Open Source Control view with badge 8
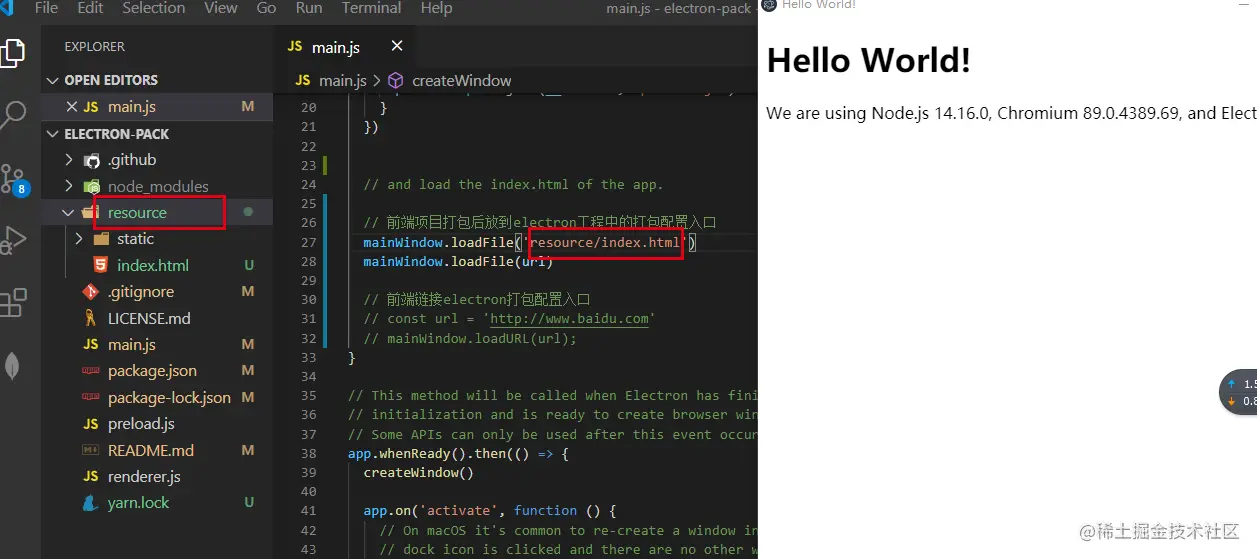Image resolution: width=1257 pixels, height=559 pixels. (x=13, y=178)
